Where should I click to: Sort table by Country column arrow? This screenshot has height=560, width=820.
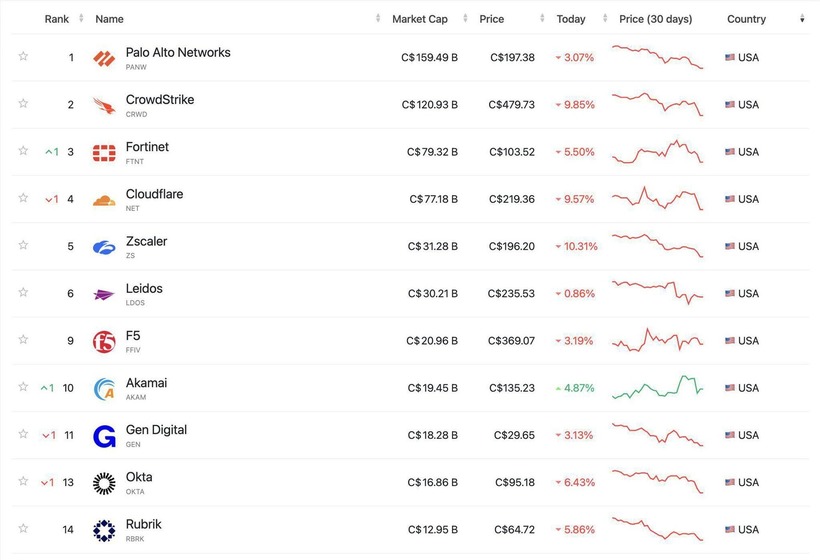tap(802, 19)
